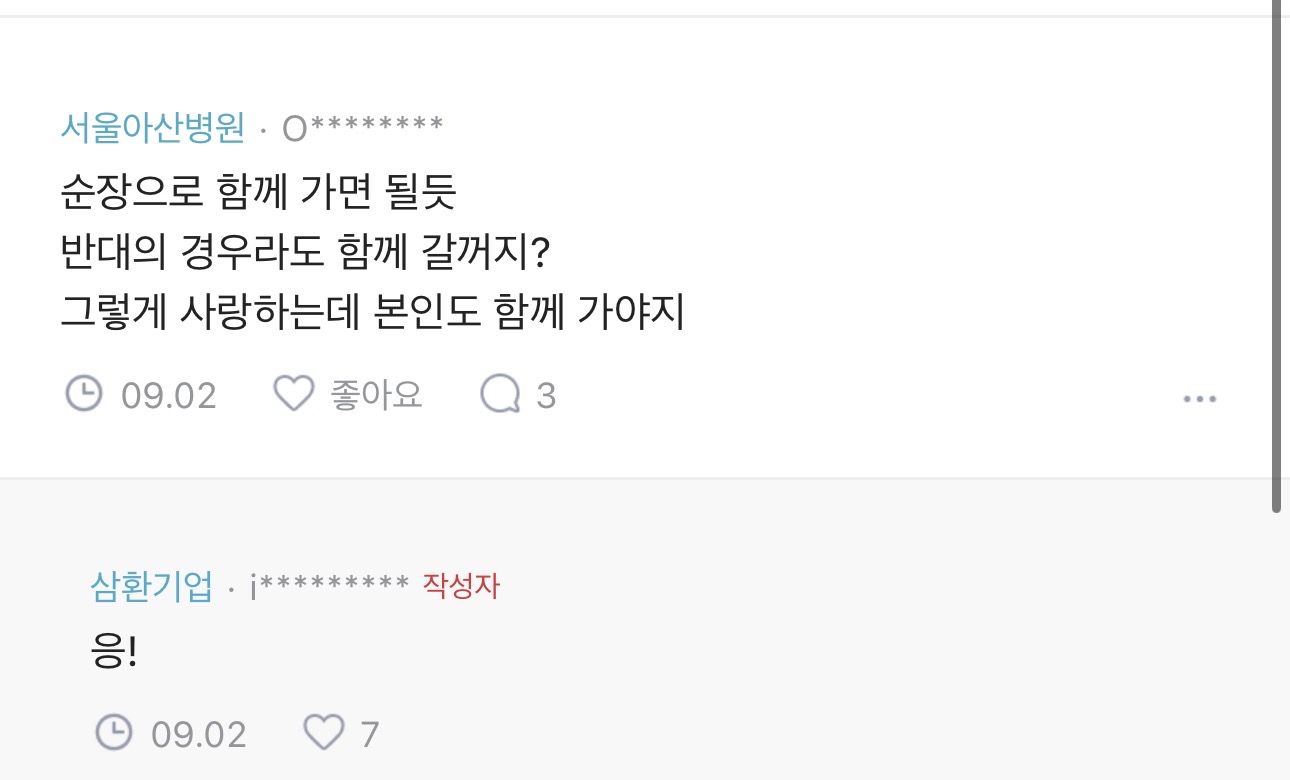Click the masked username i*********

[x=329, y=587]
